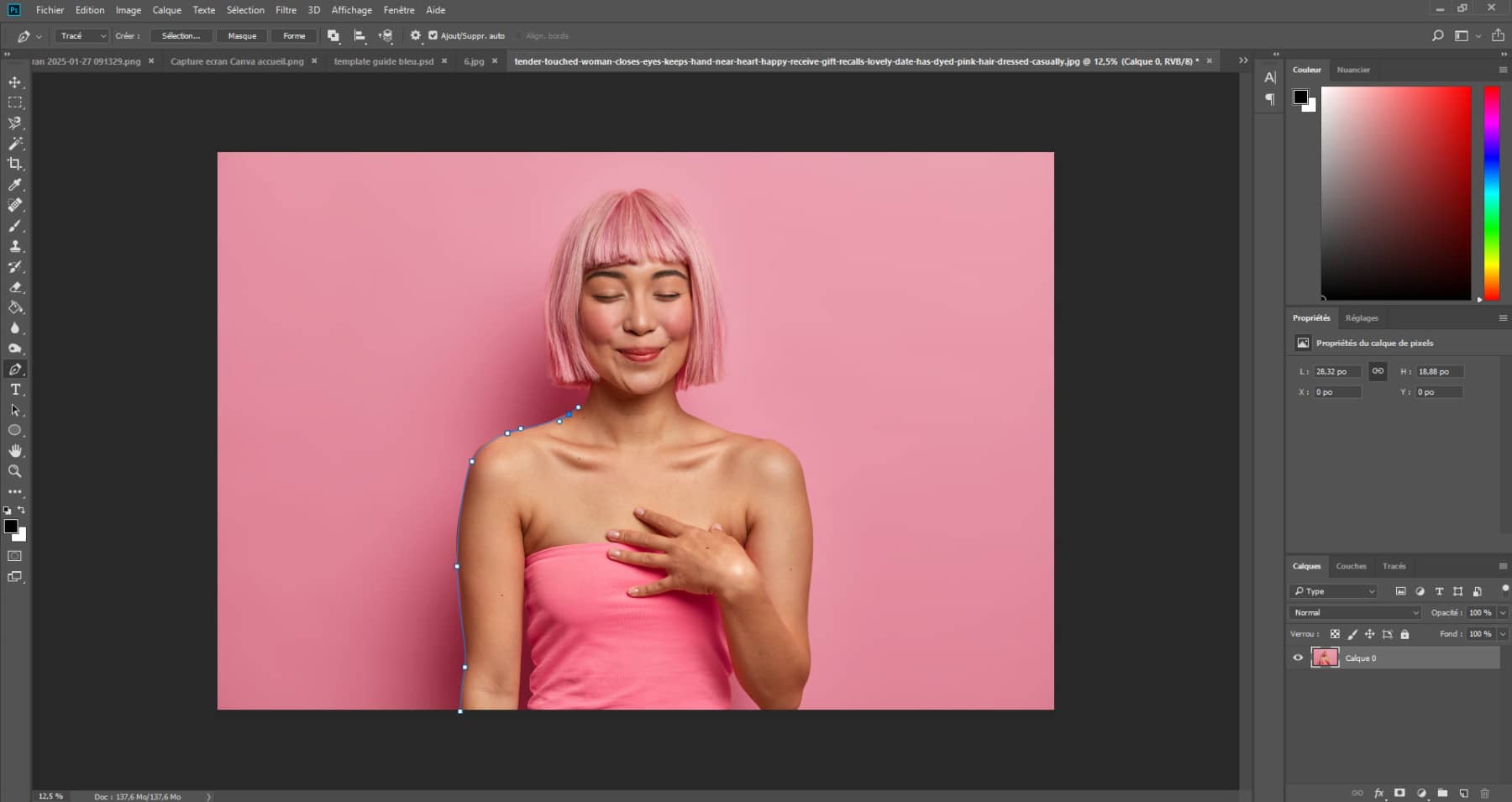Select the Horizontal Type tool

(x=15, y=390)
